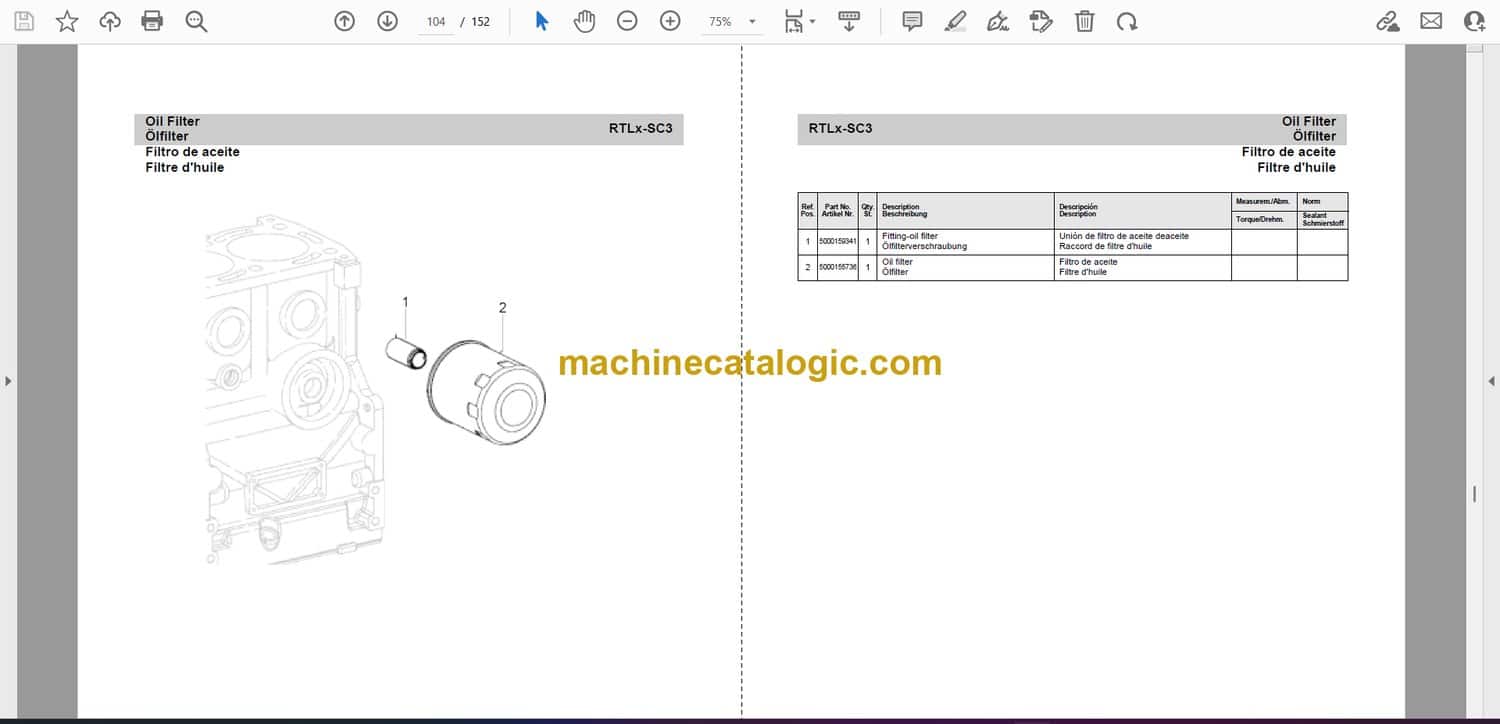Screen dimensions: 1500x724
Task: Open the find text search tool
Action: (196, 21)
